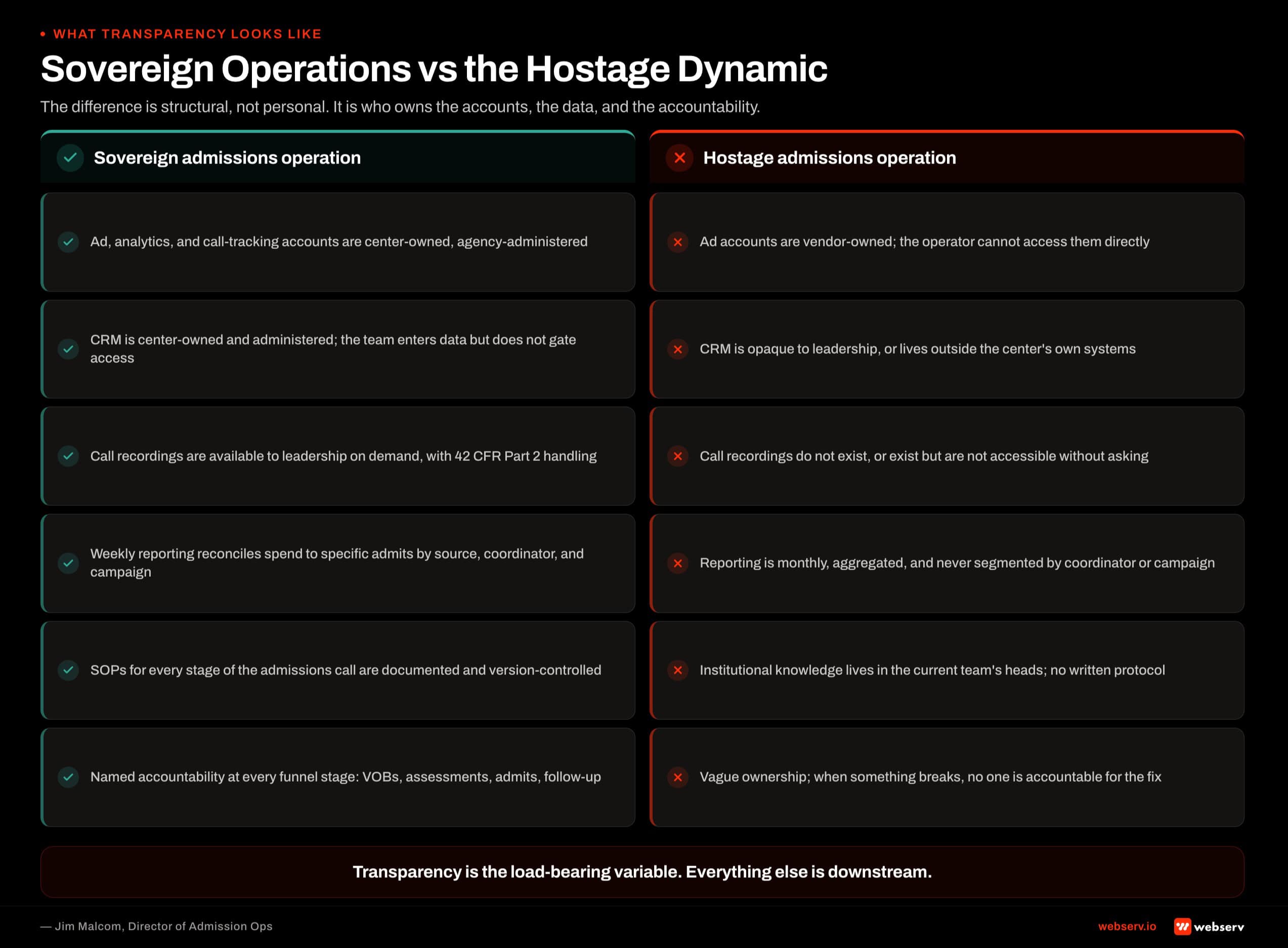This screenshot has height=948, width=1288.
Task: Click checkmark icon on CRM center-owned row
Action: pos(68,349)
